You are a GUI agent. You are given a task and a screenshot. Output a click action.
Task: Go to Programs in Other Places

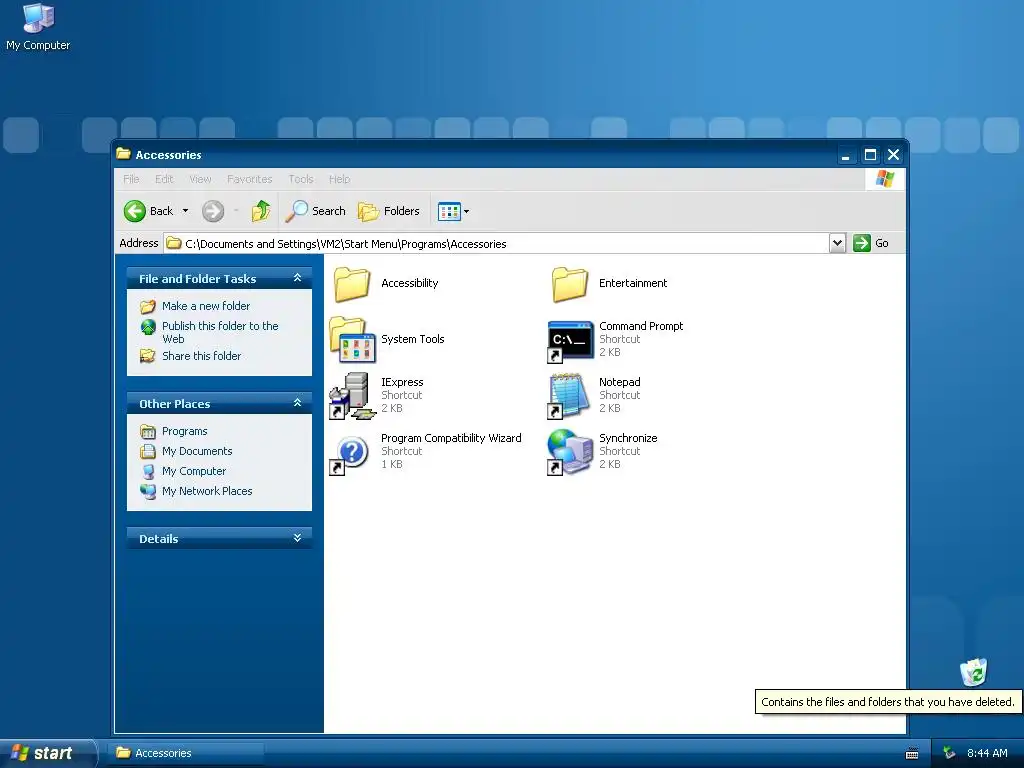(184, 431)
